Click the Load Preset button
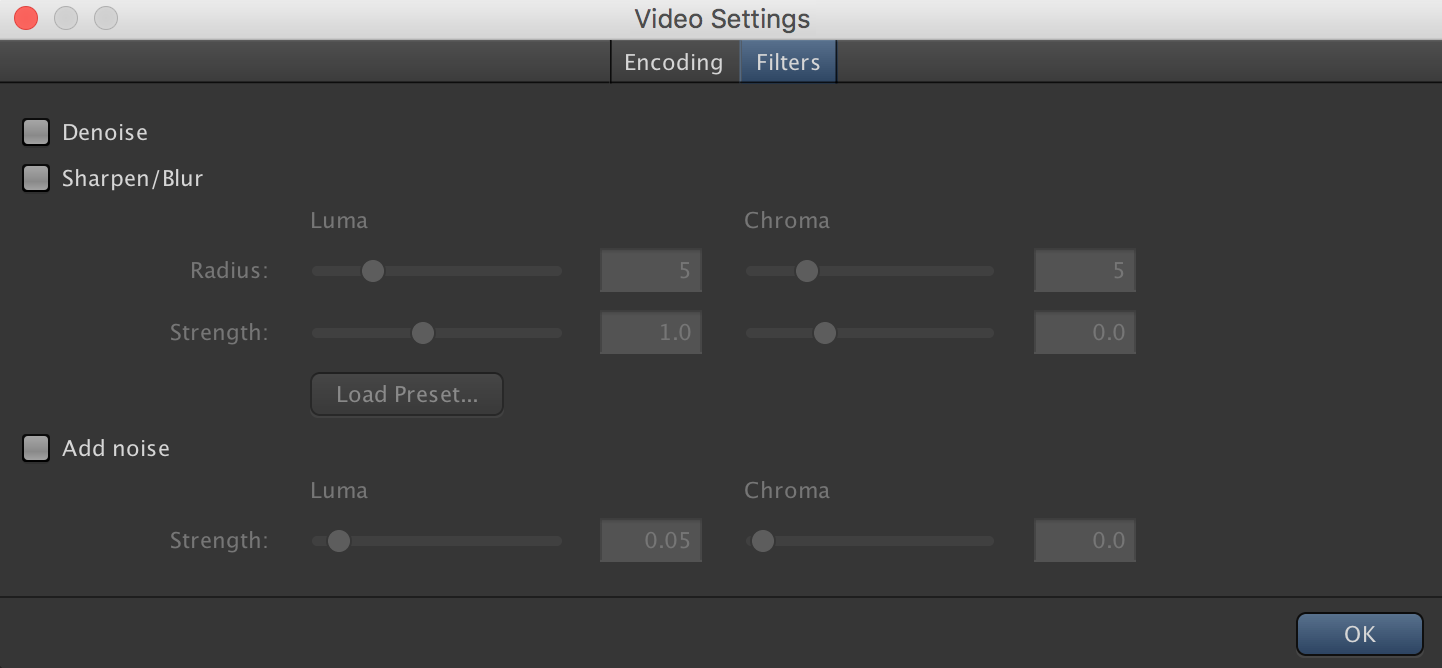Viewport: 1442px width, 668px height. tap(407, 394)
